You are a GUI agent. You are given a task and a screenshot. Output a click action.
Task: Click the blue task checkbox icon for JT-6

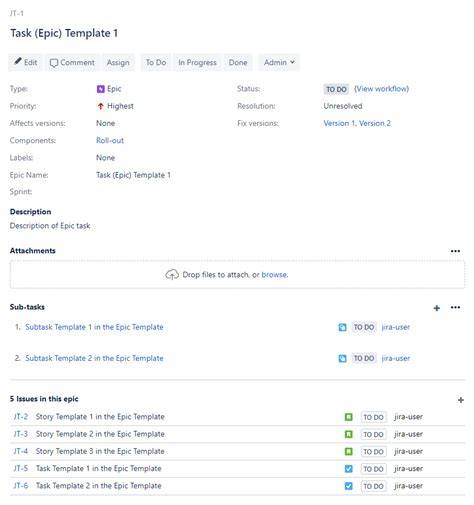348,486
